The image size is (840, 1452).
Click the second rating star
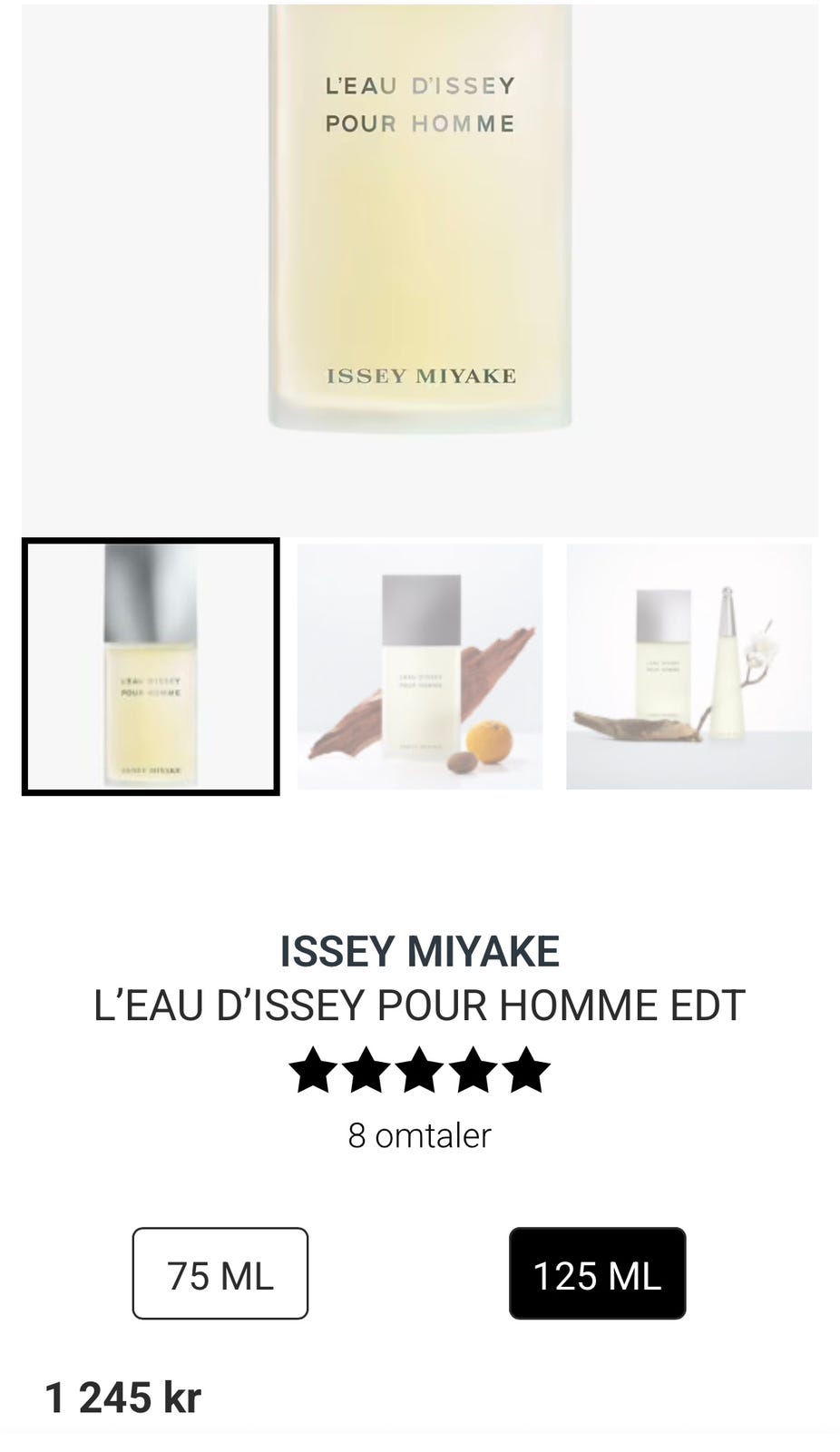click(366, 1070)
